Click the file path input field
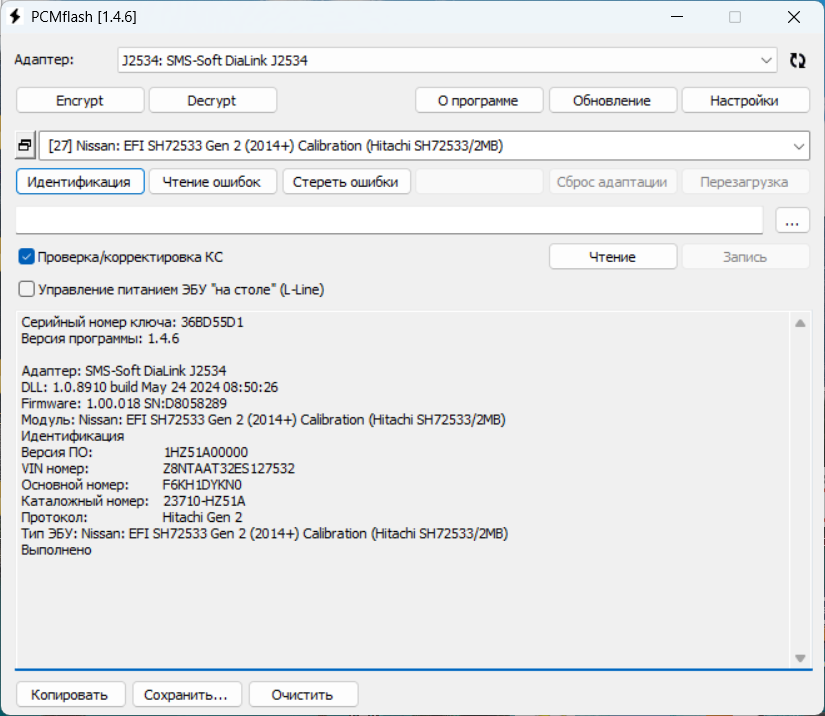 pyautogui.click(x=389, y=219)
